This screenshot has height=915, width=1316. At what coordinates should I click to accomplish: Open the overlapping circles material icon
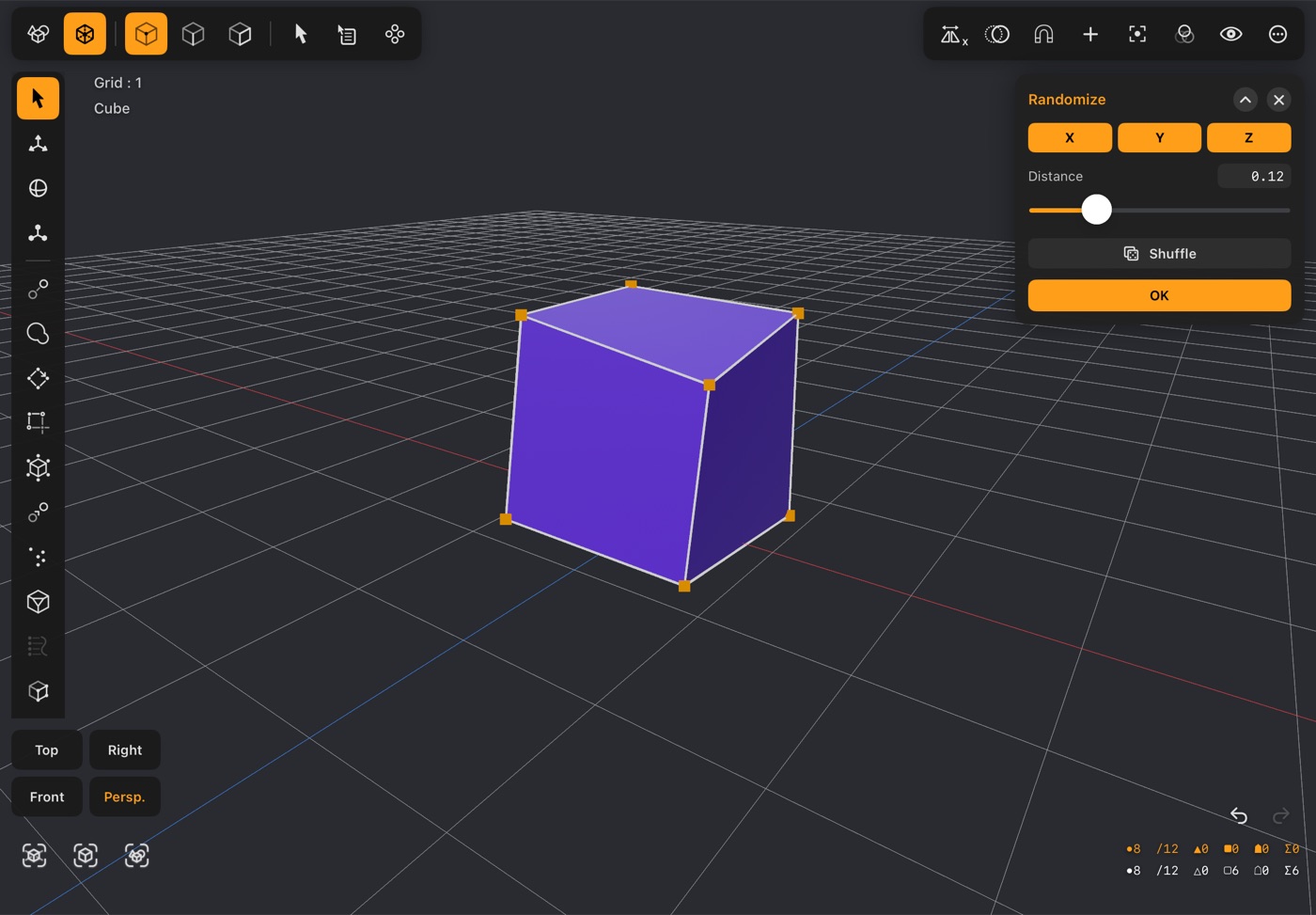coord(1184,34)
